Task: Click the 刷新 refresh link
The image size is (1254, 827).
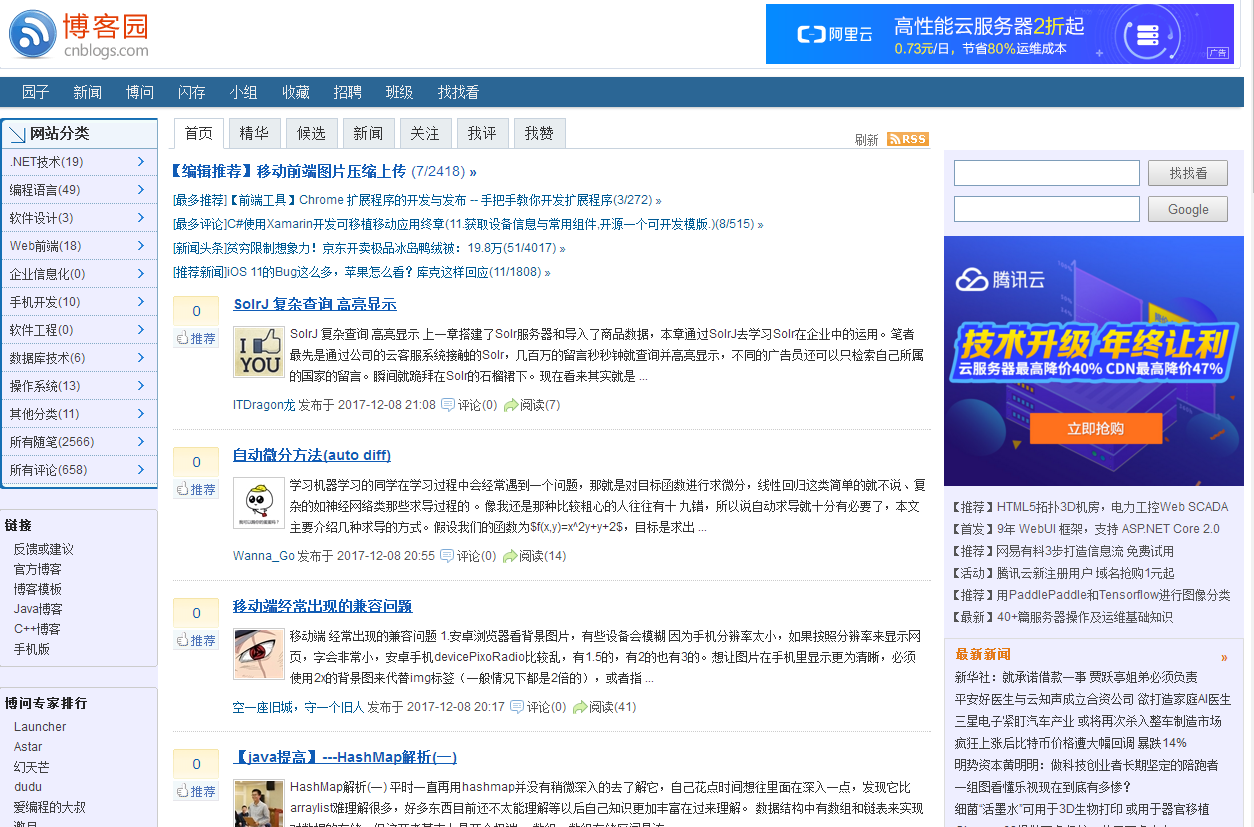Action: pyautogui.click(x=867, y=140)
